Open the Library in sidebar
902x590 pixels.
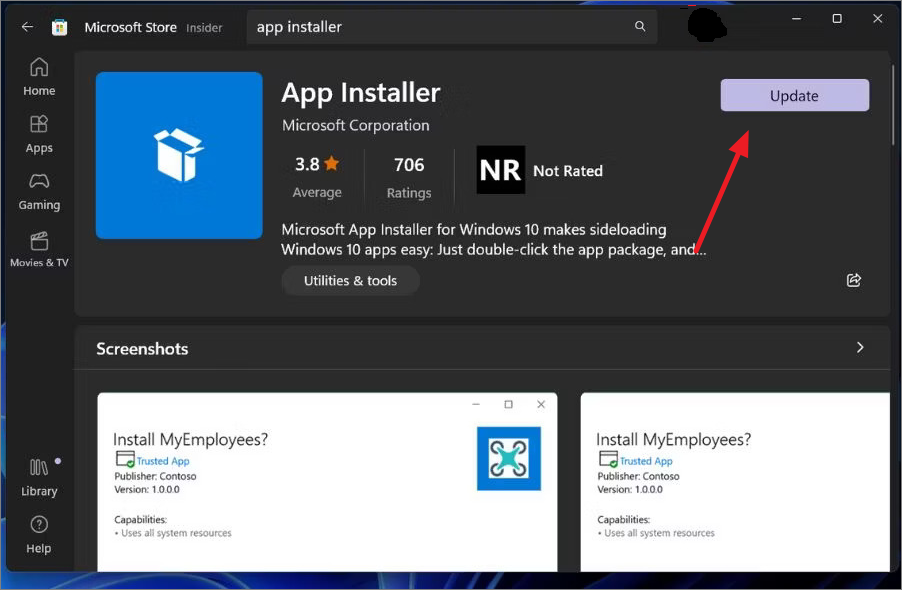coord(39,477)
